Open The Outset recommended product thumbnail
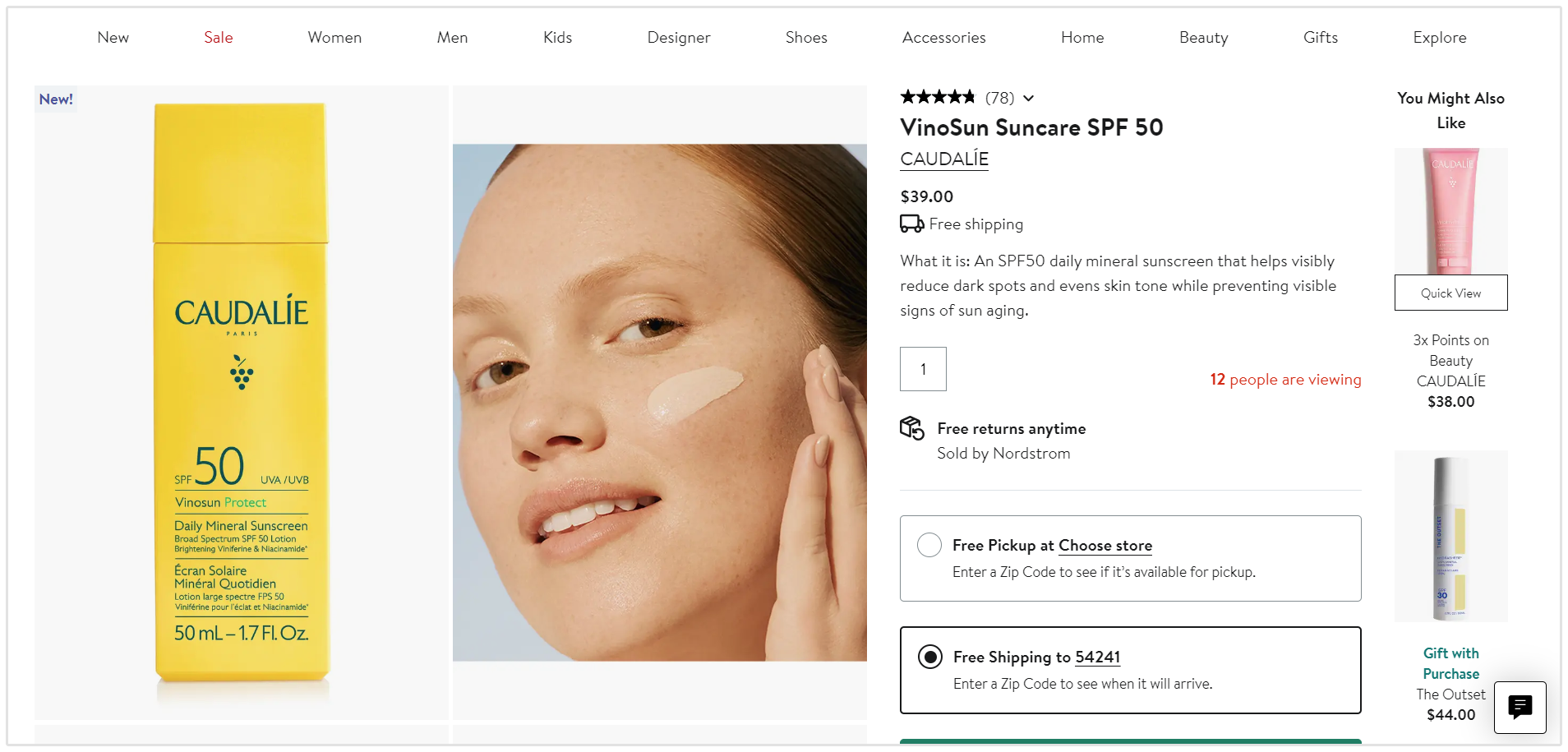This screenshot has width=1568, height=752. click(x=1450, y=536)
